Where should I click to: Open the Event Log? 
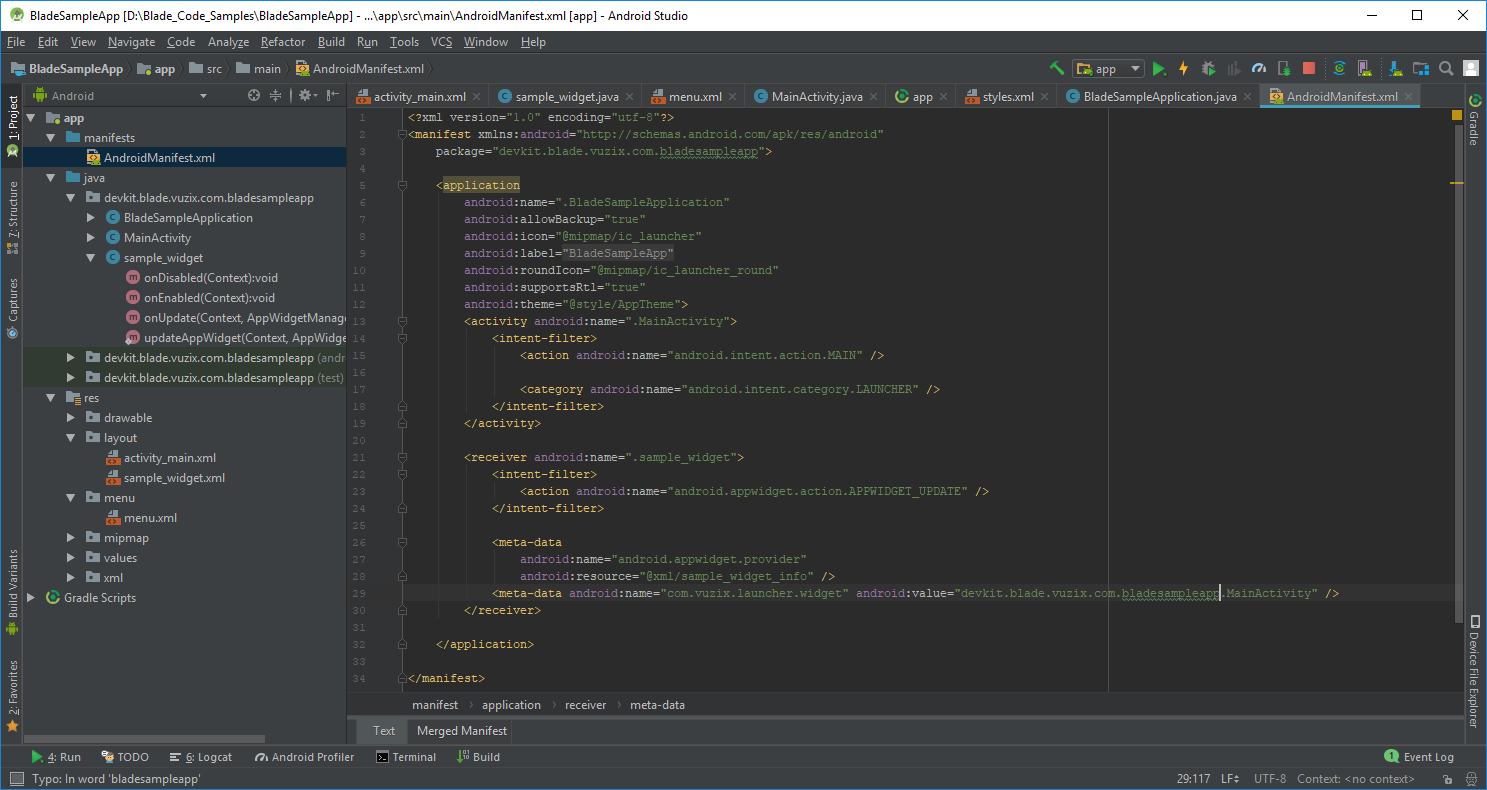(x=1419, y=757)
